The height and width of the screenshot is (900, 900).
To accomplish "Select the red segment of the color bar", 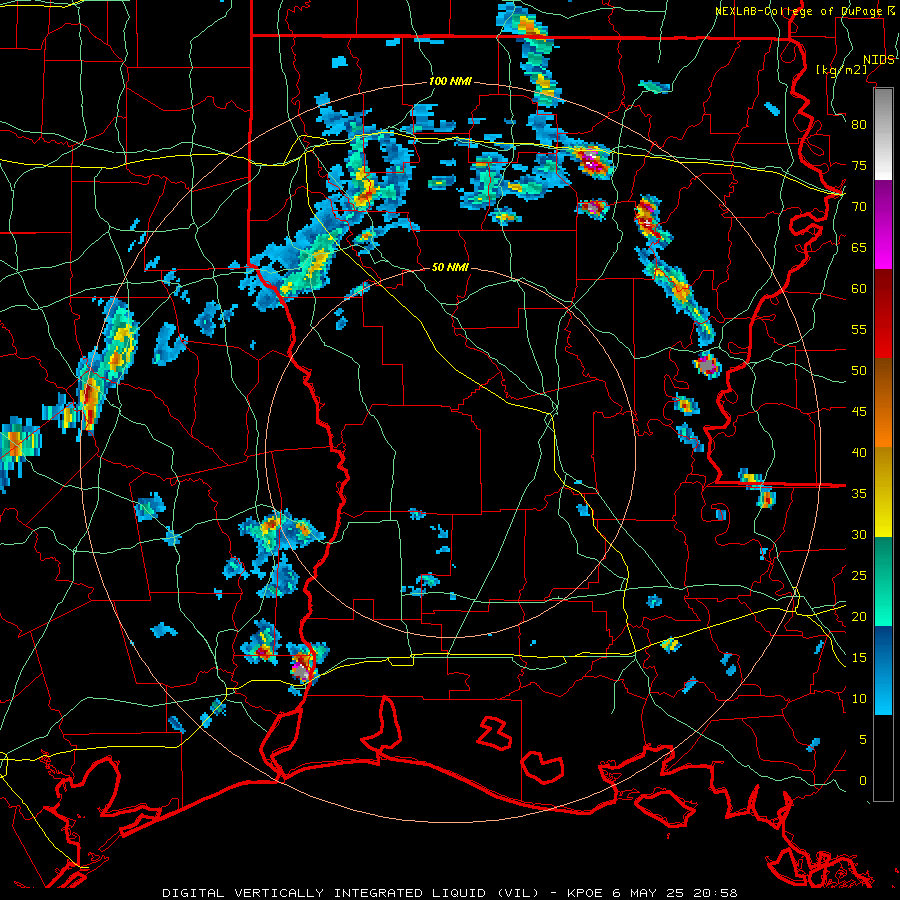I will click(883, 313).
